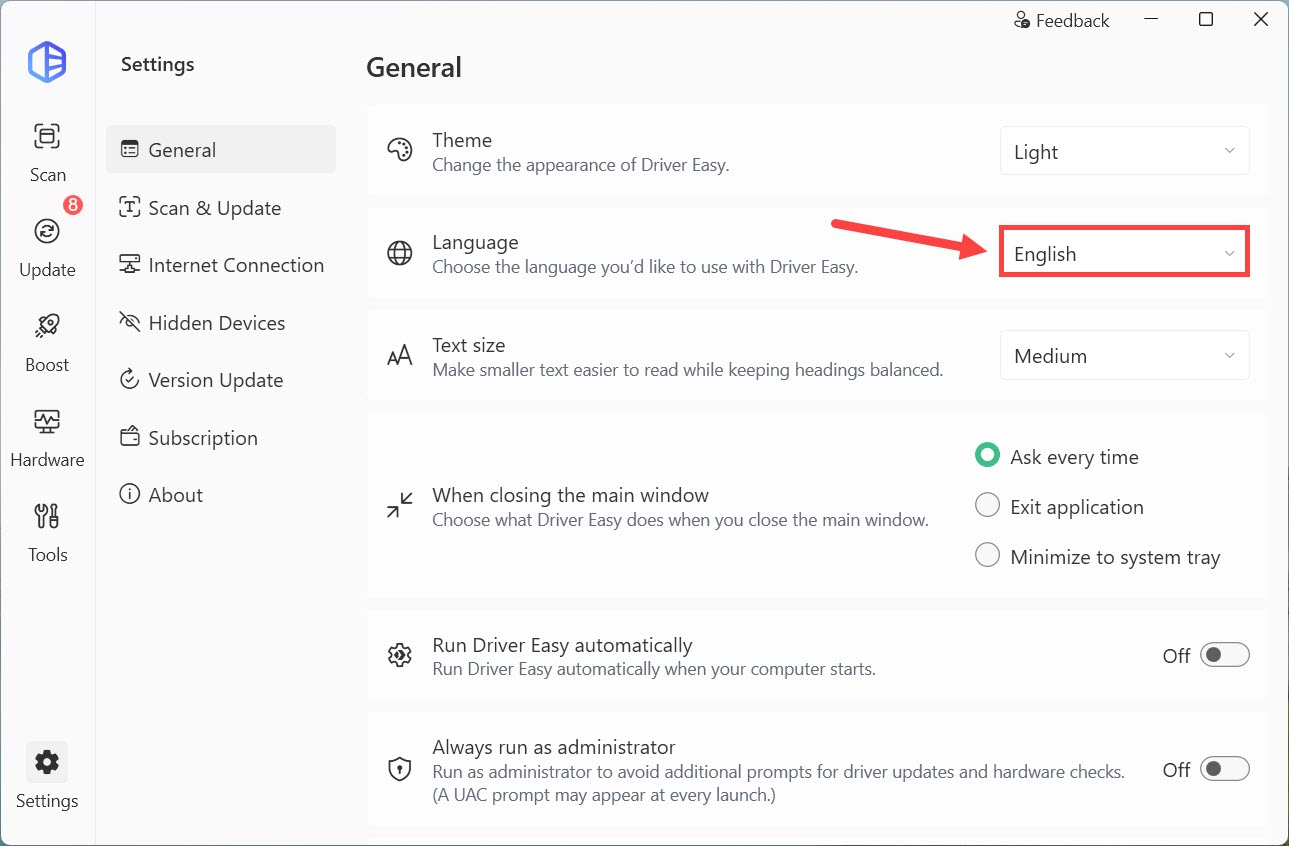Viewport: 1289px width, 846px height.
Task: Click the Hidden Devices crossed-eye icon
Action: coord(129,322)
